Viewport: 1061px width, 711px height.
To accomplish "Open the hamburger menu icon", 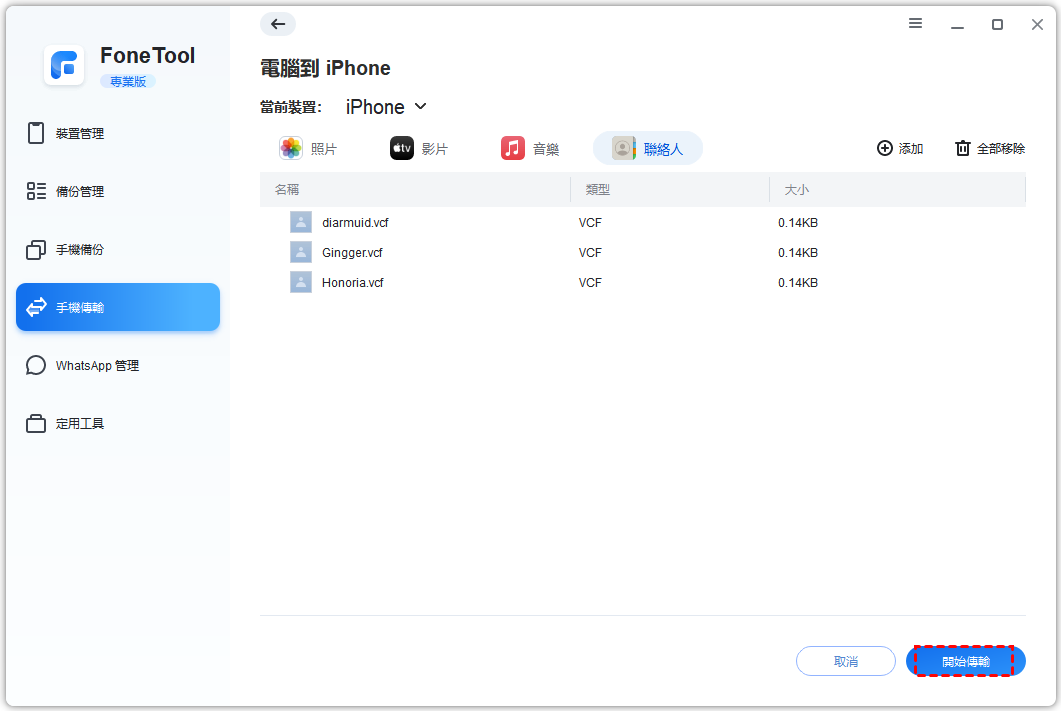I will click(915, 24).
